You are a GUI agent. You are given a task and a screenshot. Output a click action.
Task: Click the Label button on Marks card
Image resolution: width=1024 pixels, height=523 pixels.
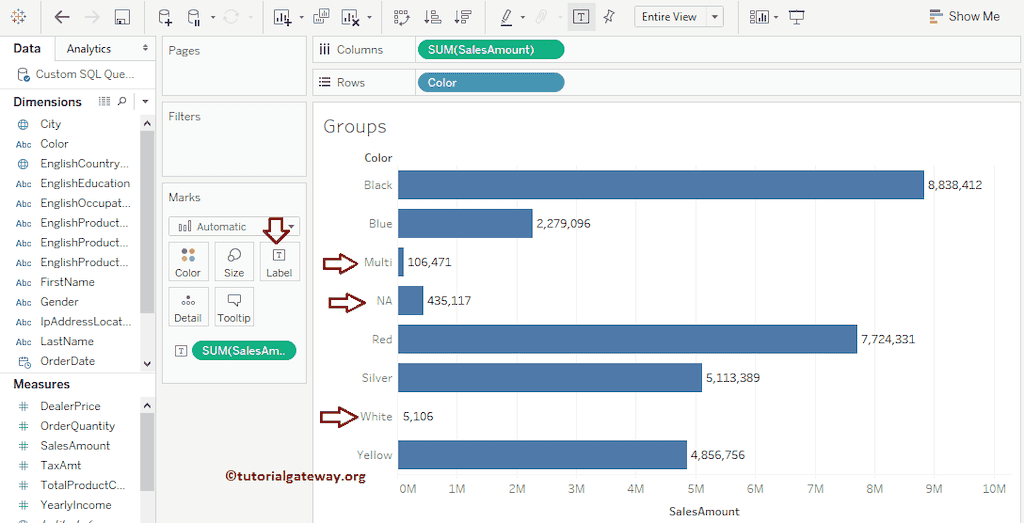pos(280,262)
